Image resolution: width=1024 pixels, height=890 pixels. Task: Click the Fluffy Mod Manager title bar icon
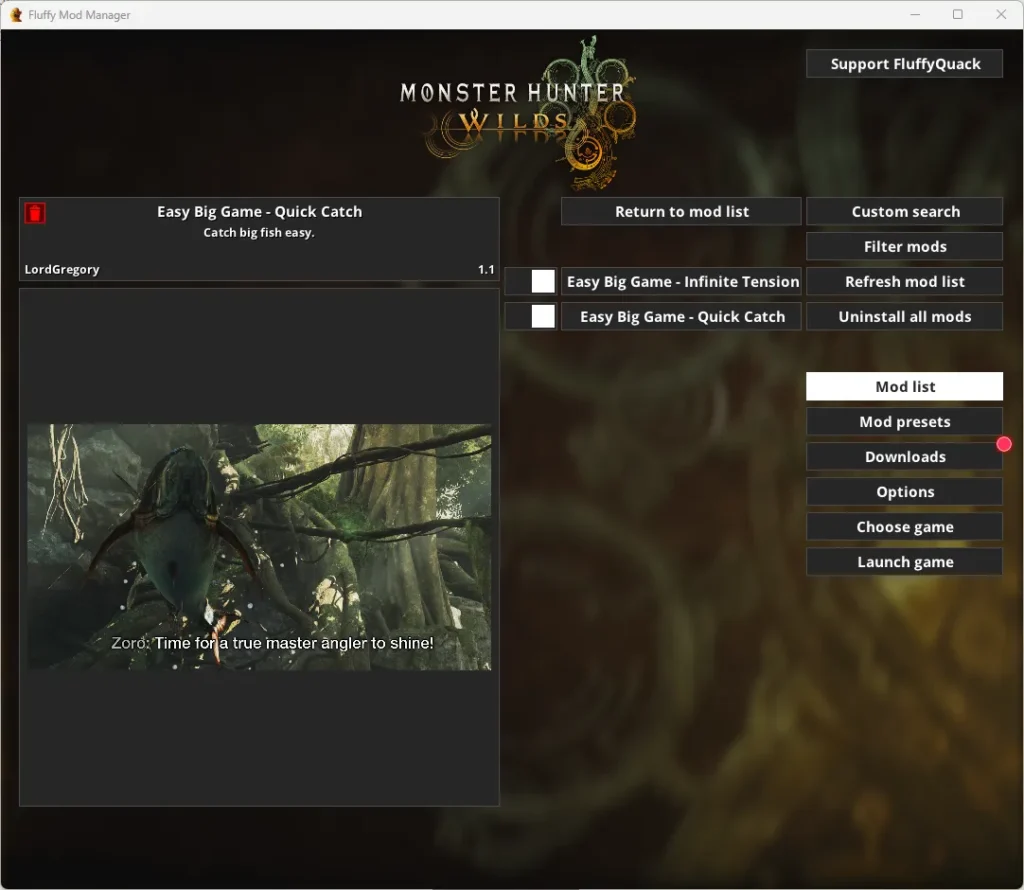[16, 14]
